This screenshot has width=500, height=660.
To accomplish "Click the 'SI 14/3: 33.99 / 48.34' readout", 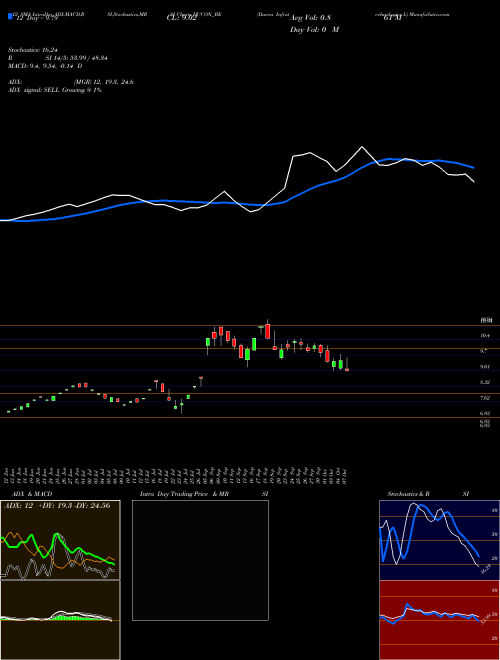I will pos(77,58).
